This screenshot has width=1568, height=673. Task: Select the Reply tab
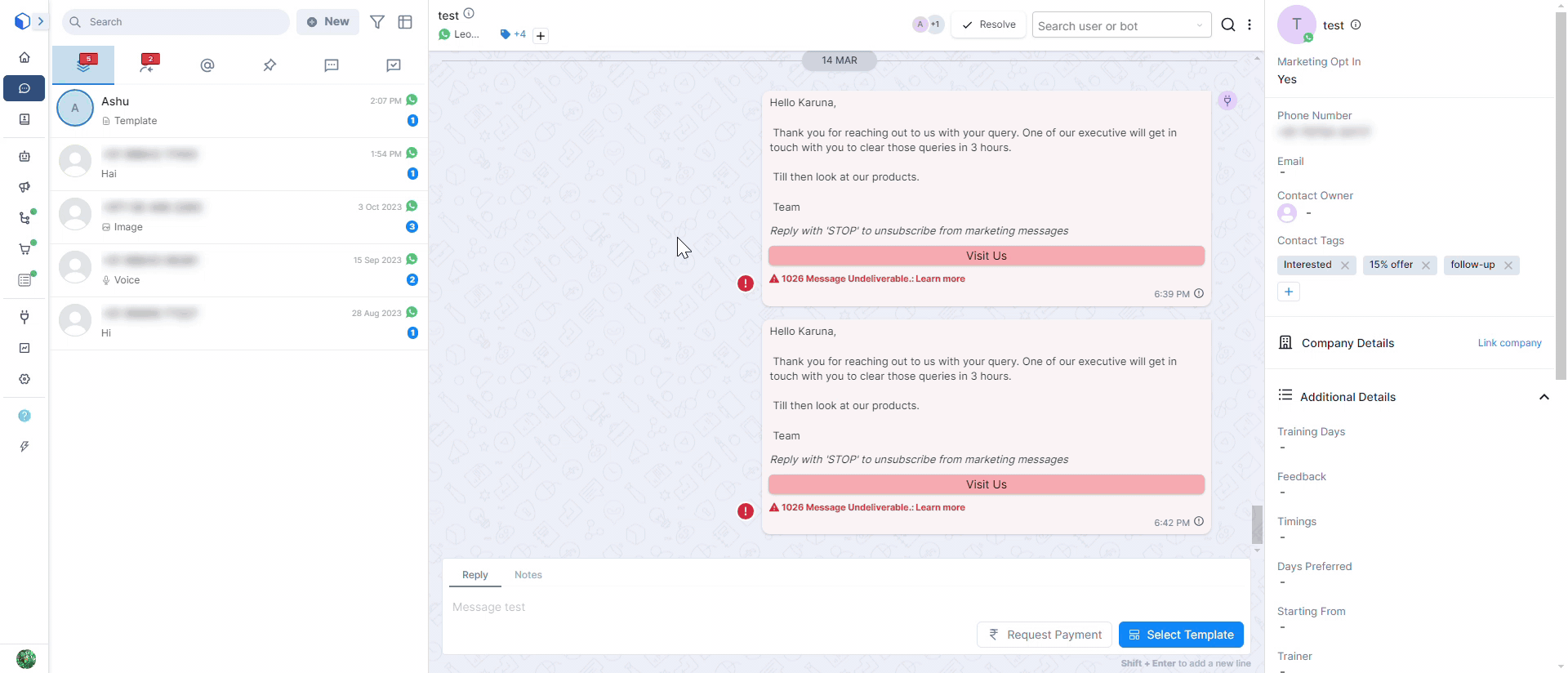tap(474, 575)
